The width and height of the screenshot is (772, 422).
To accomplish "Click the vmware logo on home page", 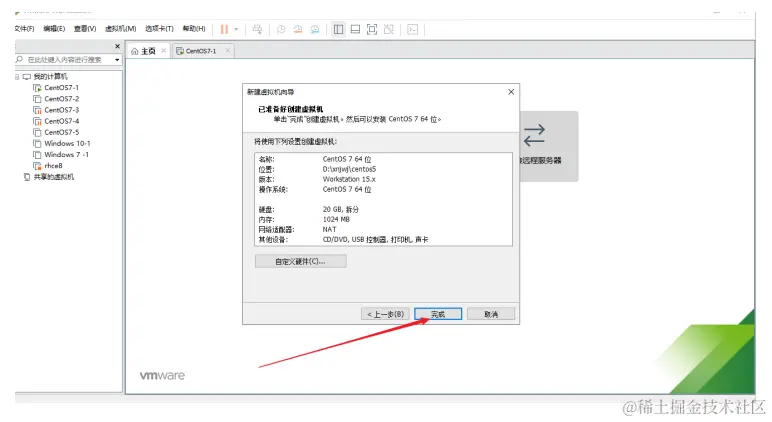I will pyautogui.click(x=162, y=375).
